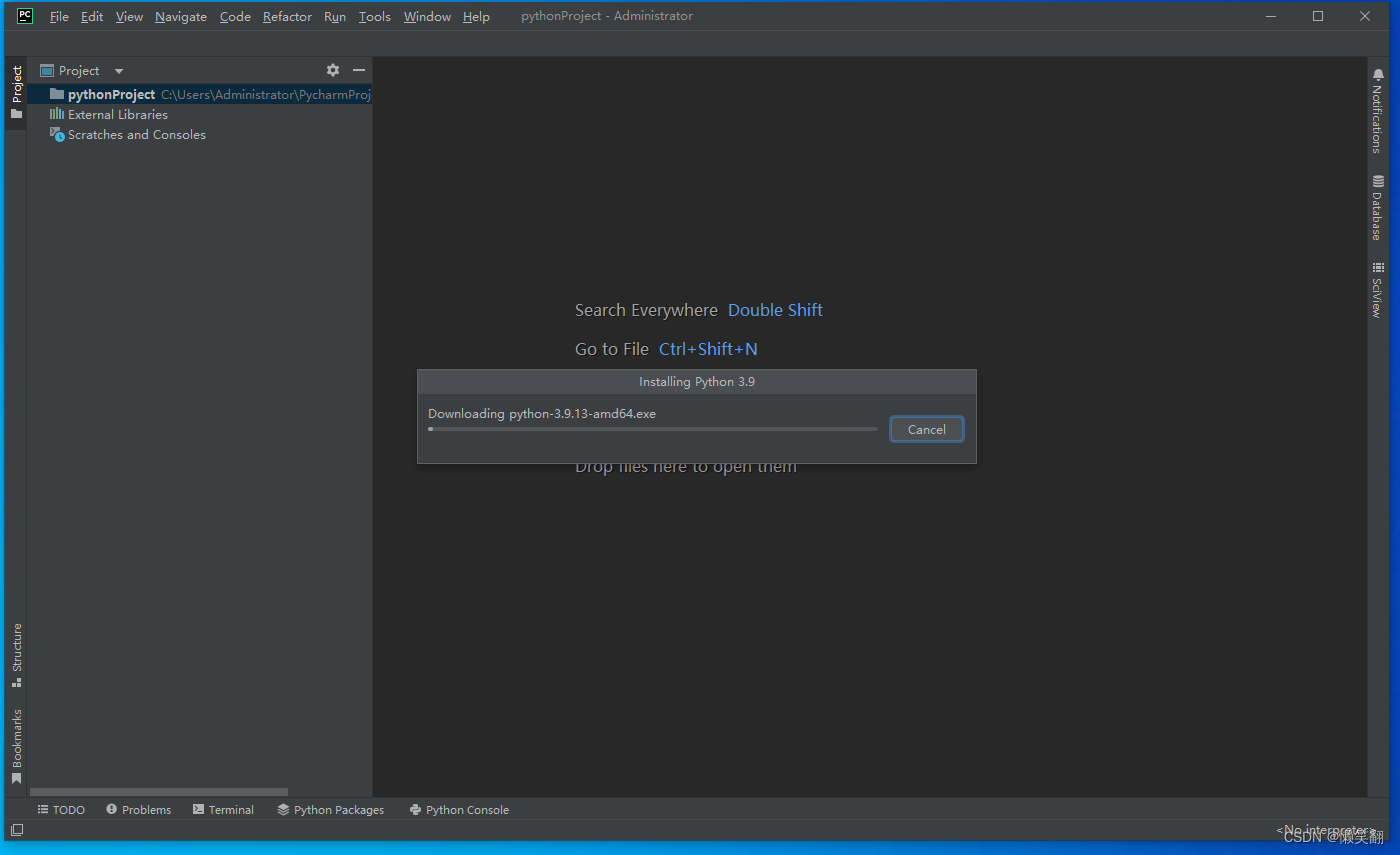Open the Help menu
Screen dimensions: 1400x855
[x=476, y=16]
